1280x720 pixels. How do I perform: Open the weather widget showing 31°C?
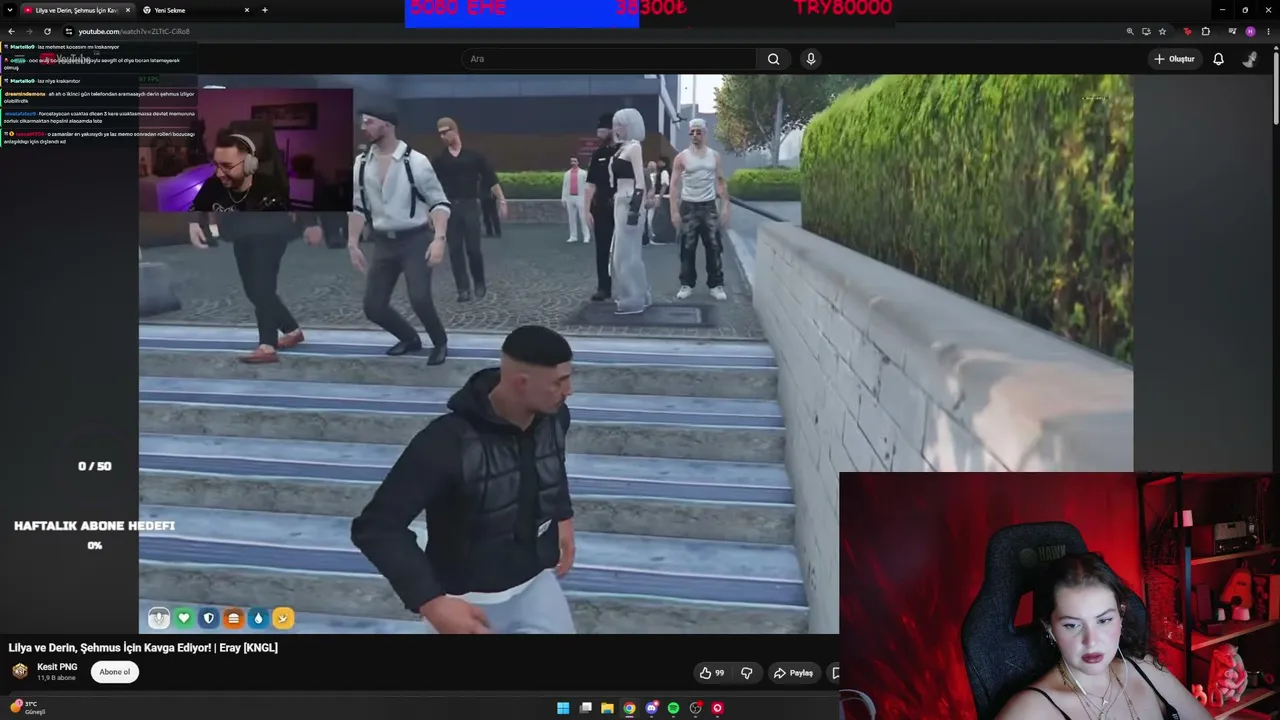27,708
